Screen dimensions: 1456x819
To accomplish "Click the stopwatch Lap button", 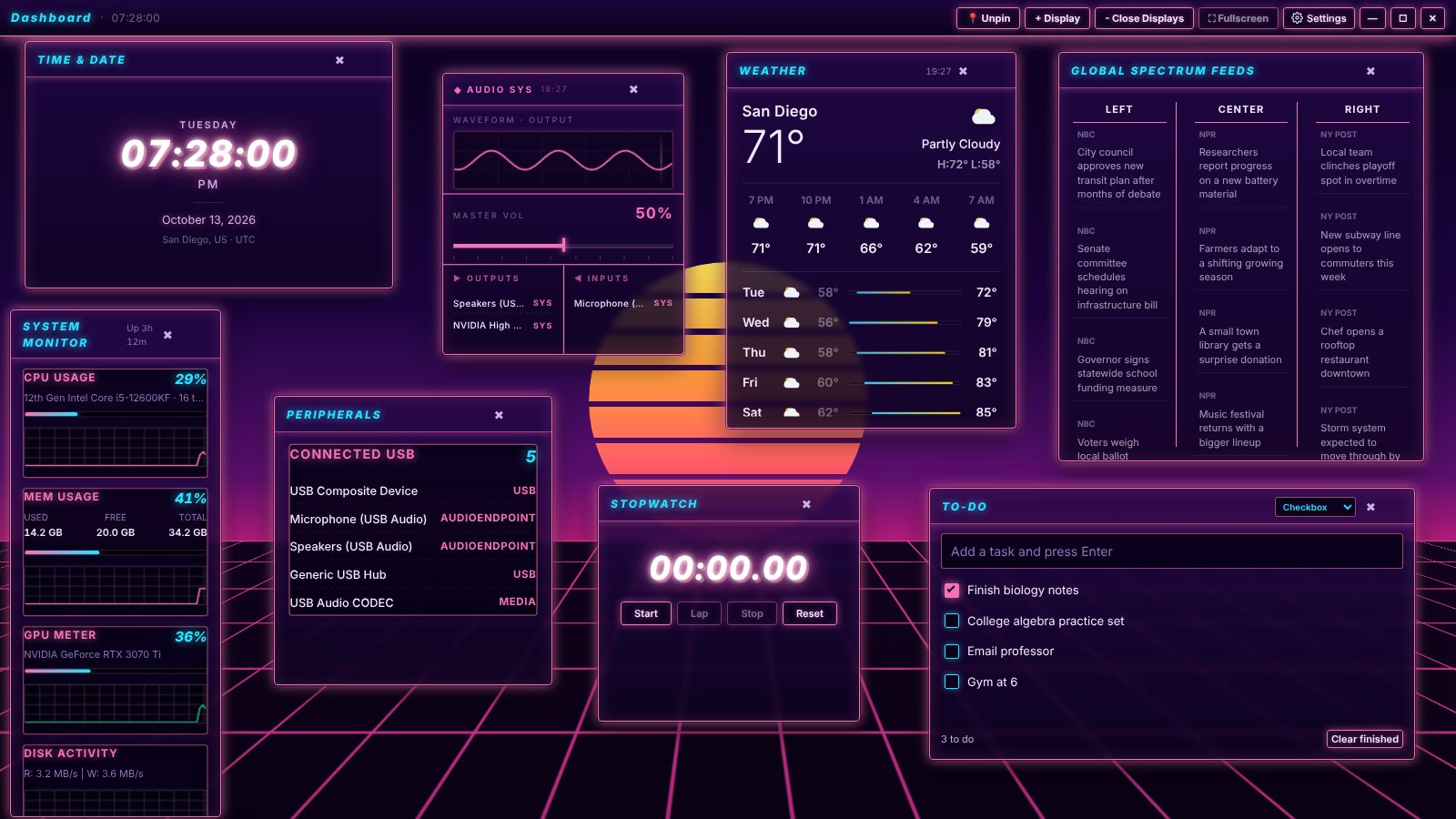I will click(699, 613).
